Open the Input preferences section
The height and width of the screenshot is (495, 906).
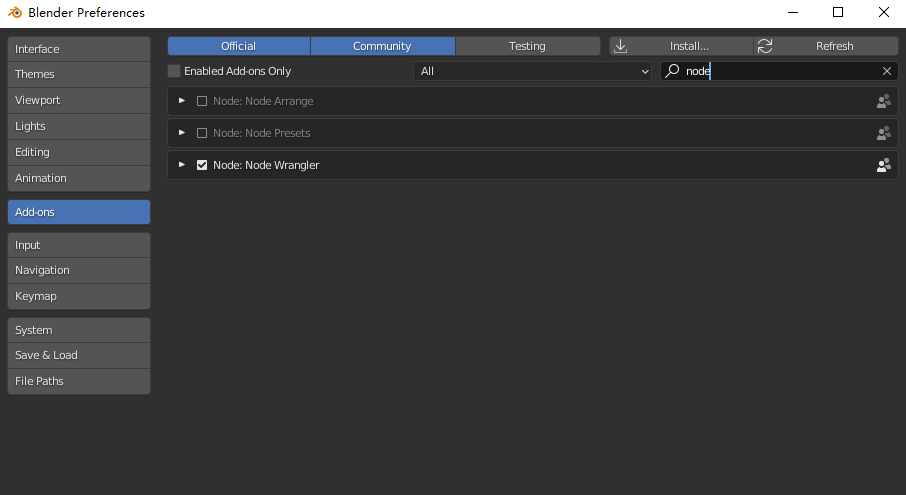pyautogui.click(x=79, y=245)
